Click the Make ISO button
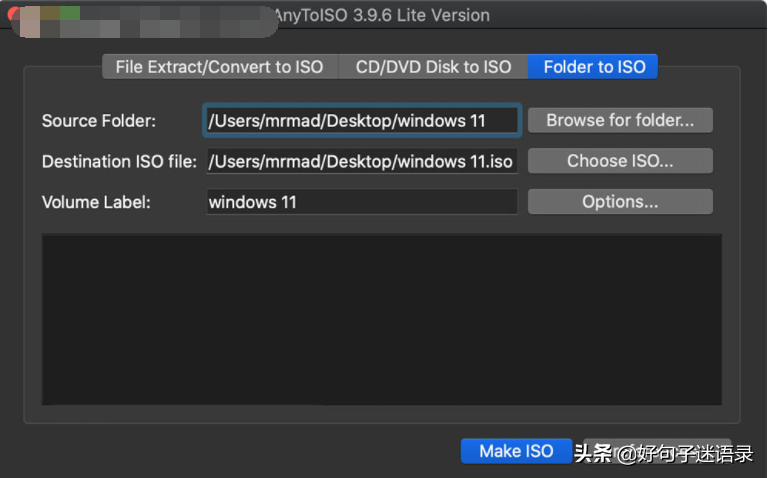Screen dimensions: 768x478 coord(516,451)
